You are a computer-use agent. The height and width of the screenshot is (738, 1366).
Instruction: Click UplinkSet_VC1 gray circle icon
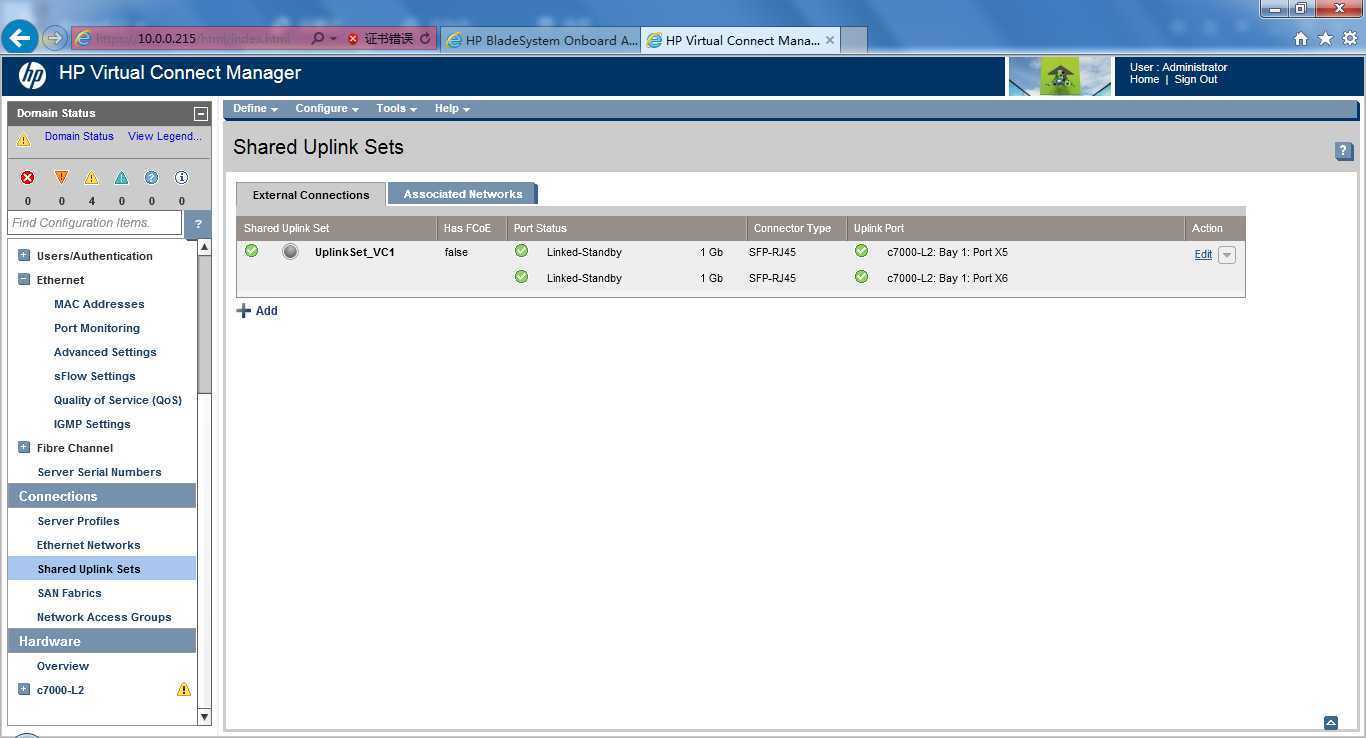[290, 252]
